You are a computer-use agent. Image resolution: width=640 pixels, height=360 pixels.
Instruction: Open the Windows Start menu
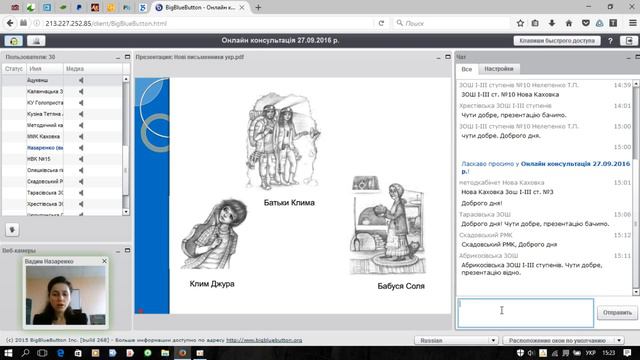pos(8,353)
